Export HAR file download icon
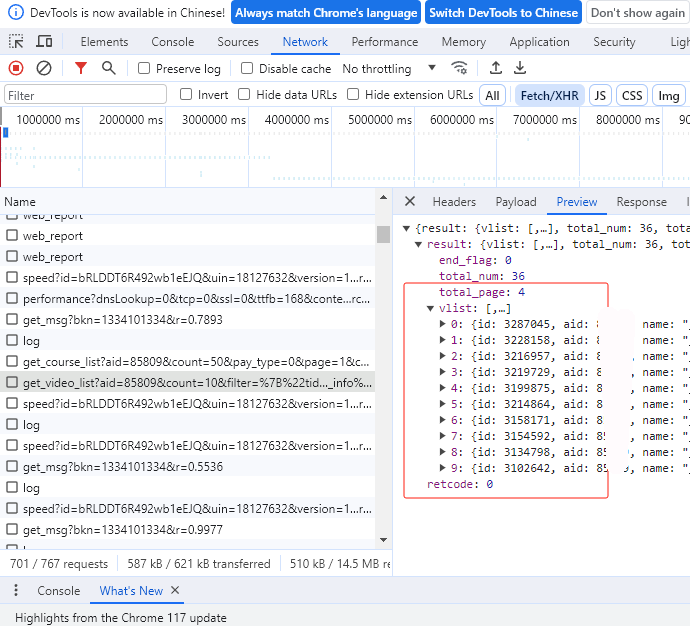 pyautogui.click(x=520, y=68)
